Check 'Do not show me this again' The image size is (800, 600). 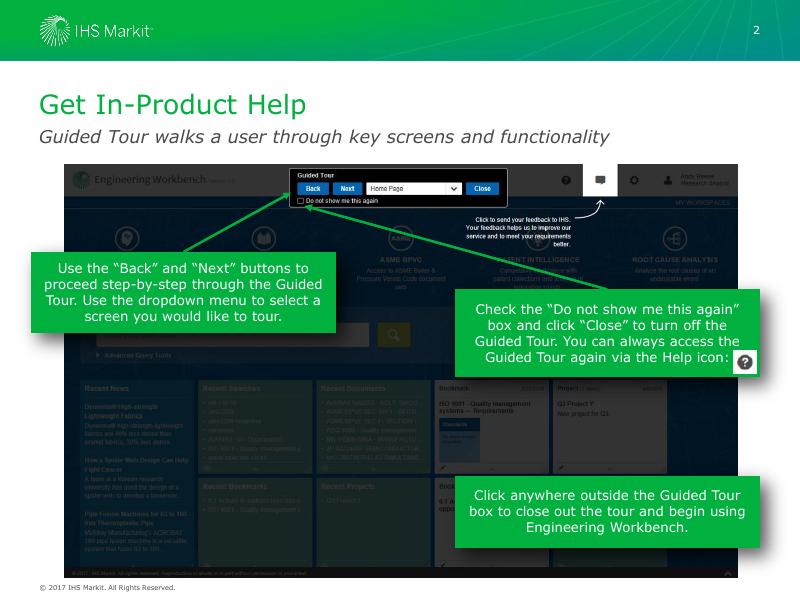pos(301,201)
